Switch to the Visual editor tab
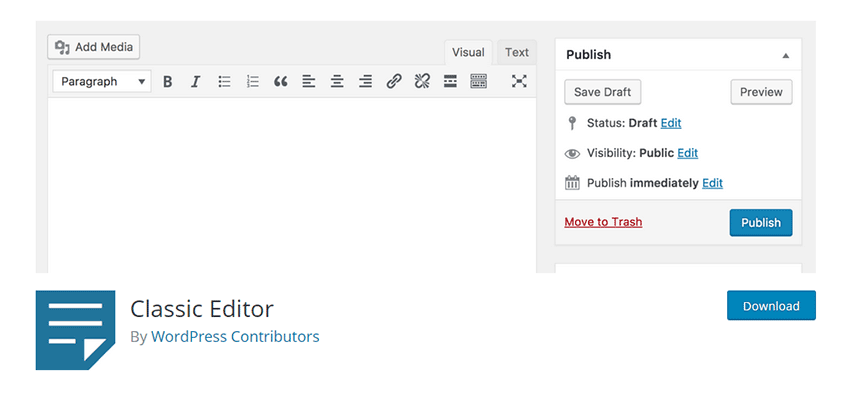 pyautogui.click(x=468, y=53)
